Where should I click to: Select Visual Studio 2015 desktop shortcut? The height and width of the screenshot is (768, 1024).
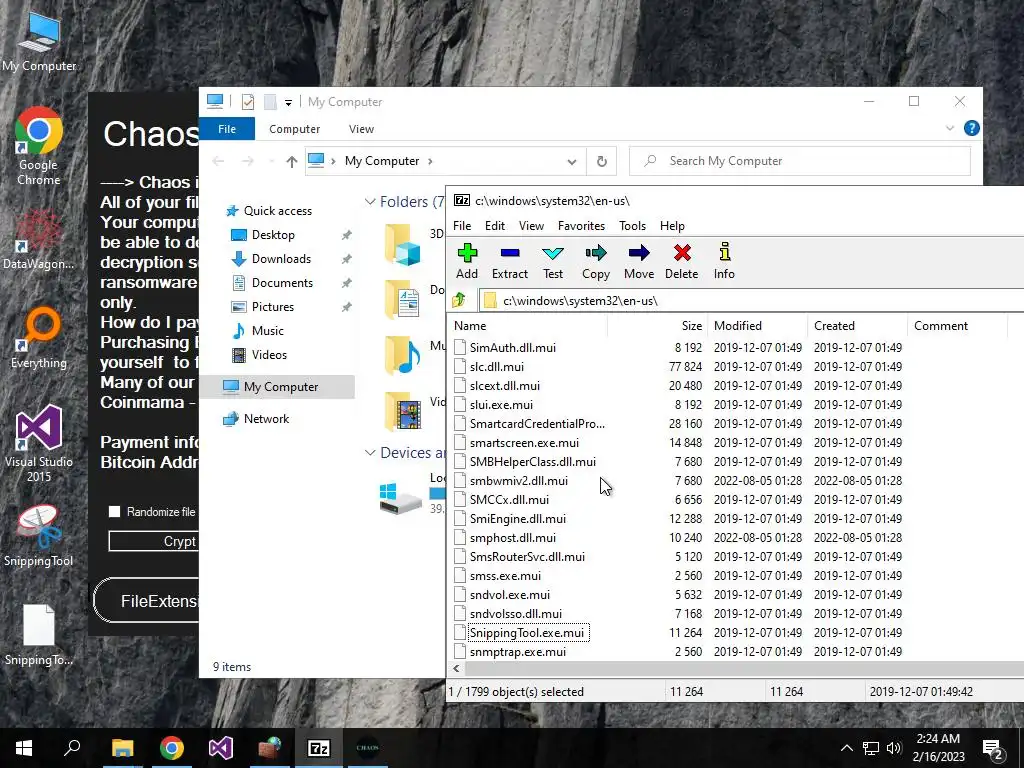click(39, 443)
